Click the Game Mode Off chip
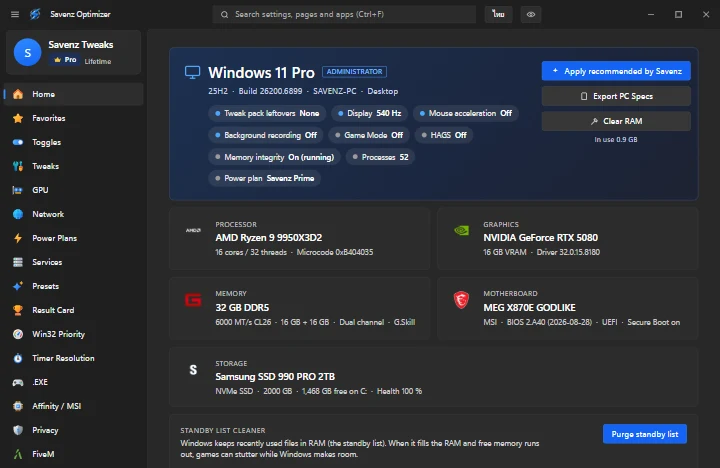The height and width of the screenshot is (468, 720). click(369, 135)
